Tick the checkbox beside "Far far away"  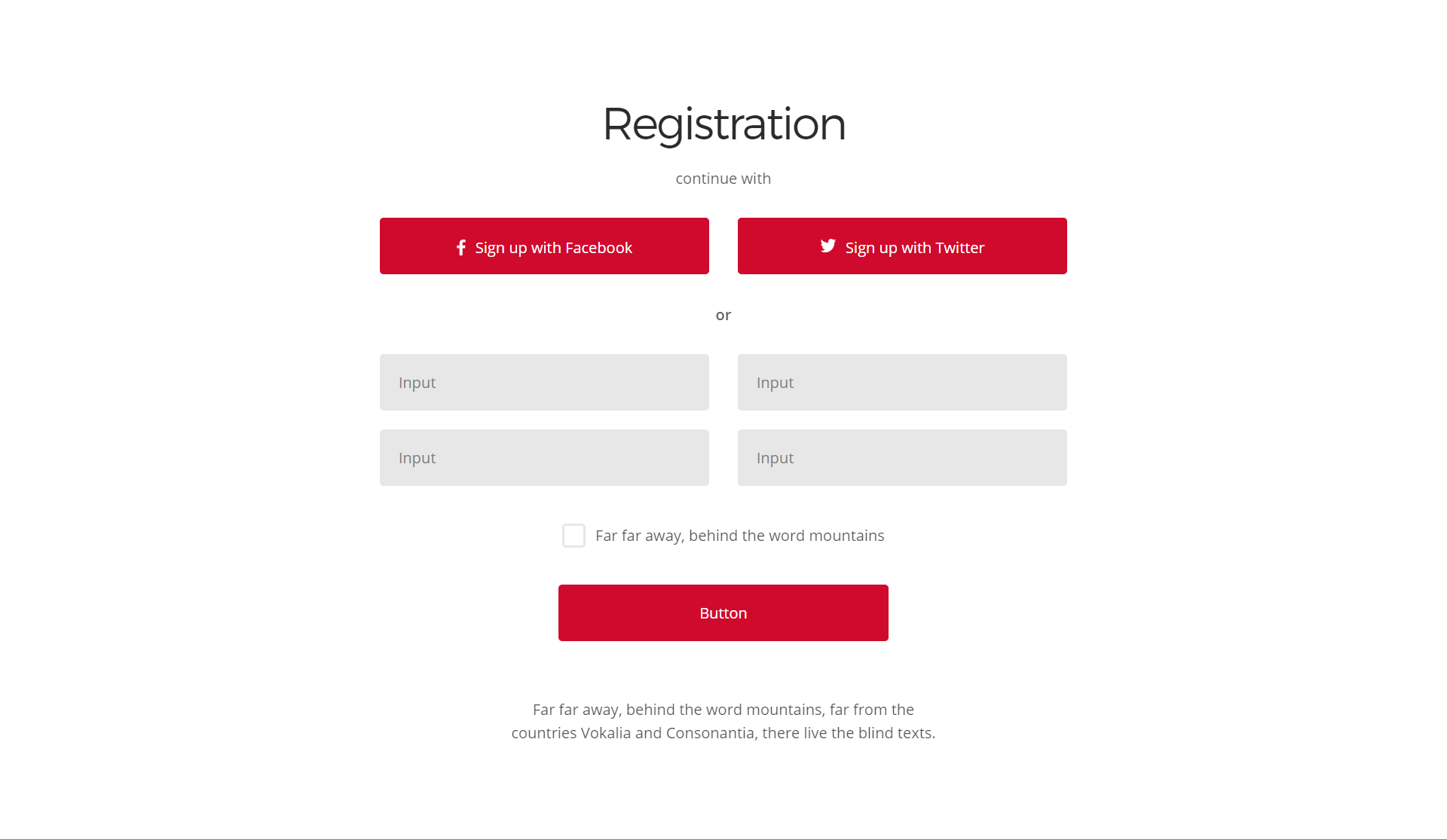(574, 536)
